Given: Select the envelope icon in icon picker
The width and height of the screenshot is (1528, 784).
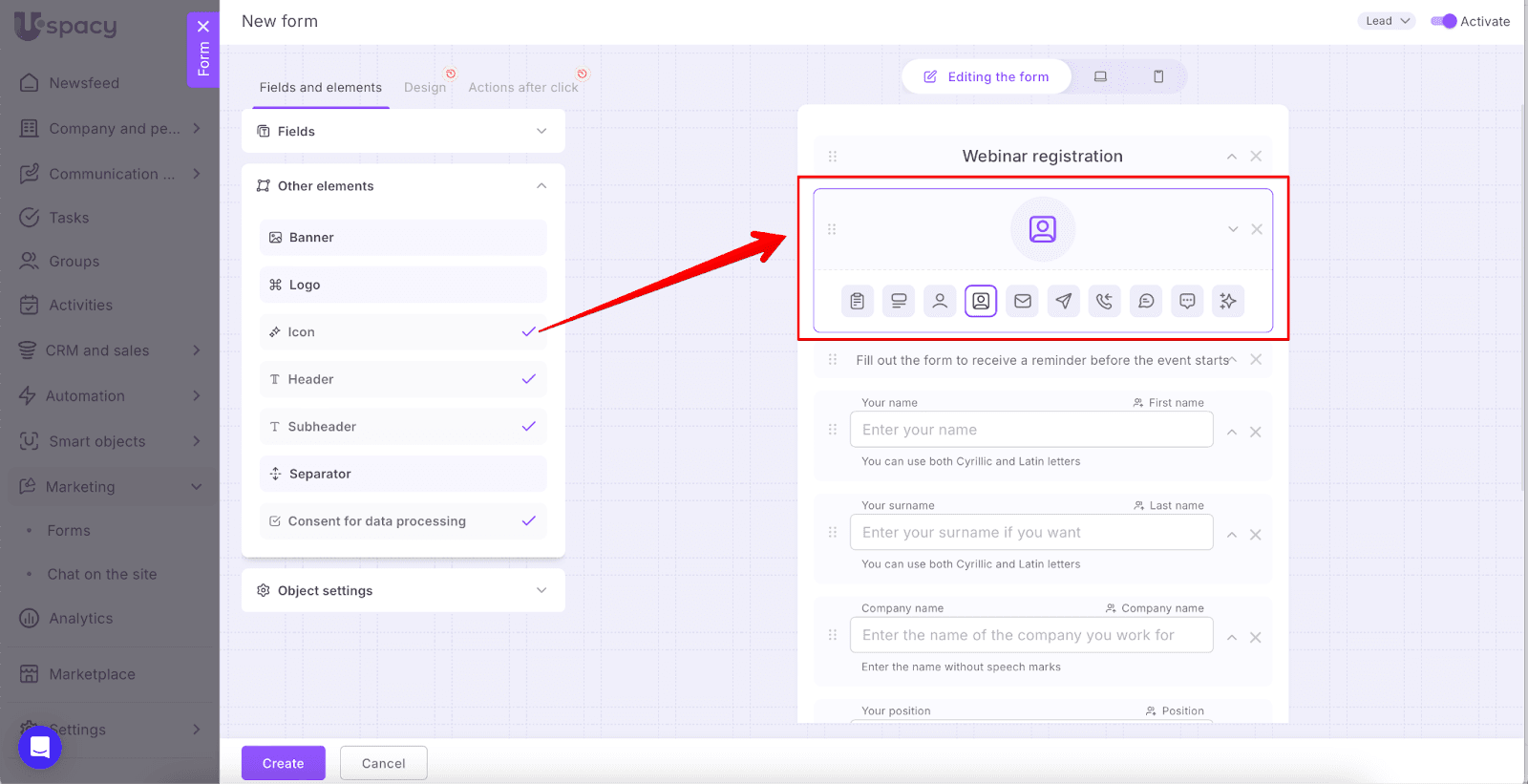Looking at the screenshot, I should coord(1022,301).
